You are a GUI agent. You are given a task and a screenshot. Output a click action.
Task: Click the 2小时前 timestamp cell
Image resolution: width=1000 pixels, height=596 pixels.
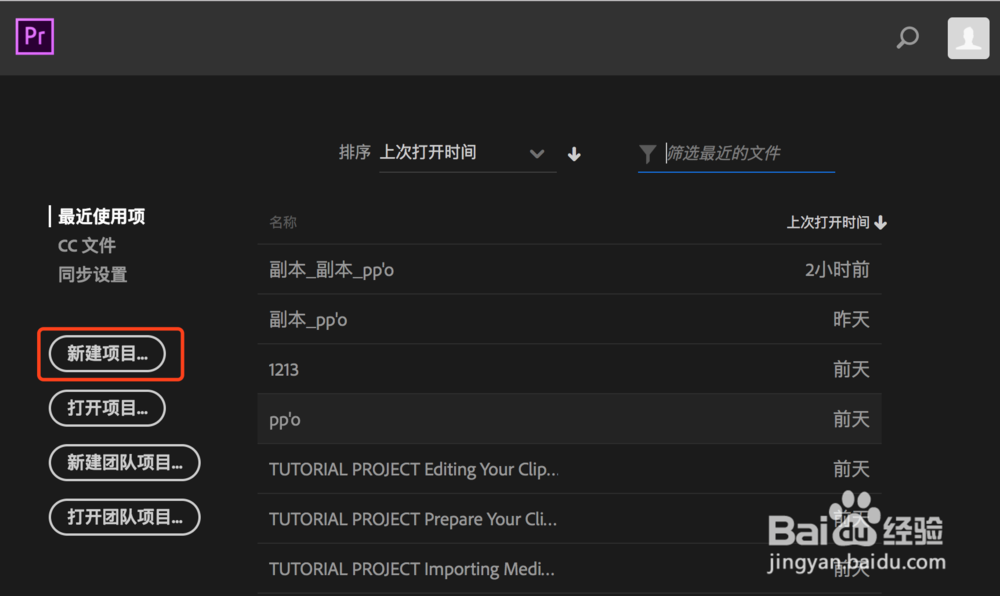click(837, 270)
